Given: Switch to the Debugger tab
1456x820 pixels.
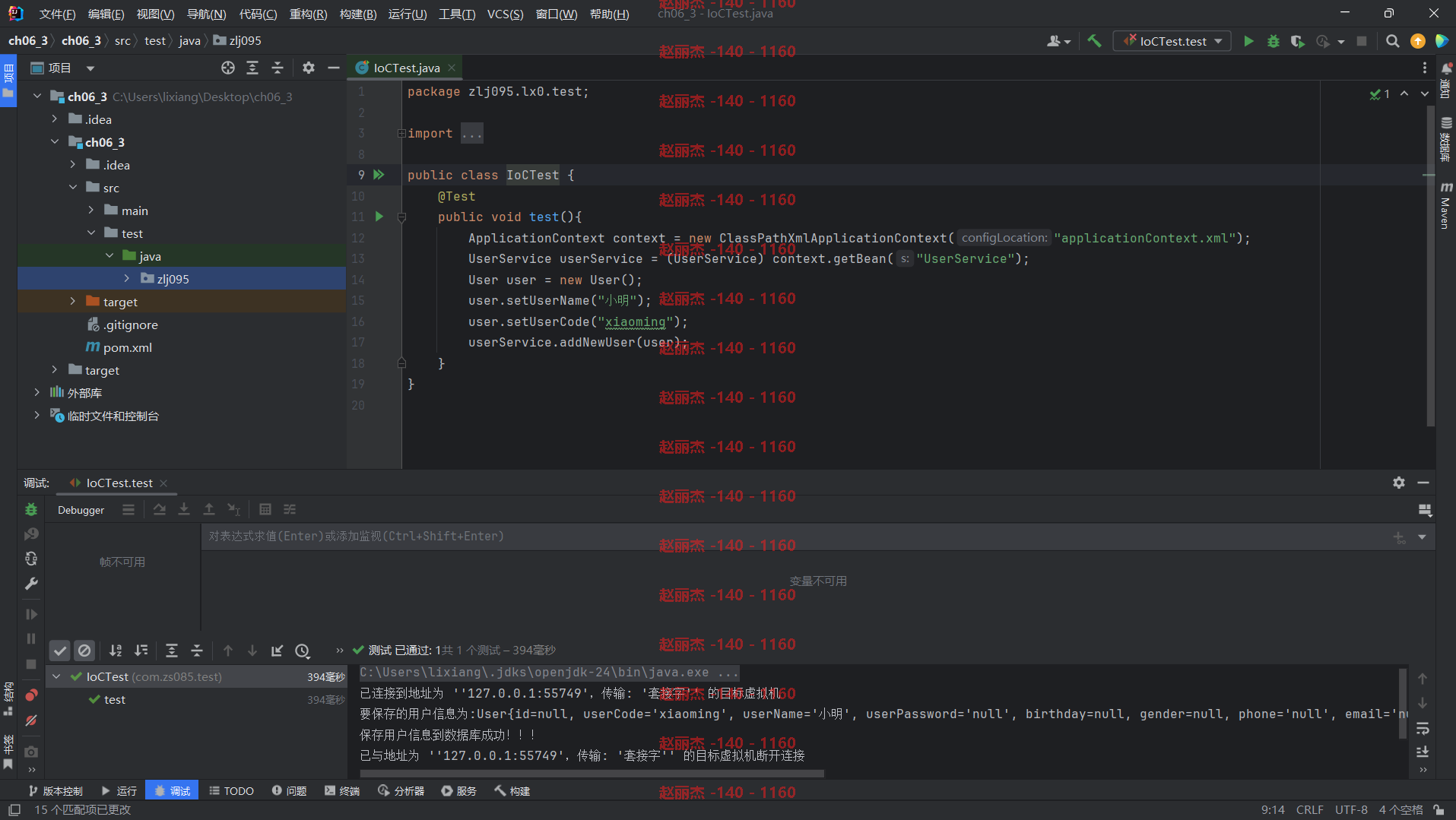Looking at the screenshot, I should point(81,510).
